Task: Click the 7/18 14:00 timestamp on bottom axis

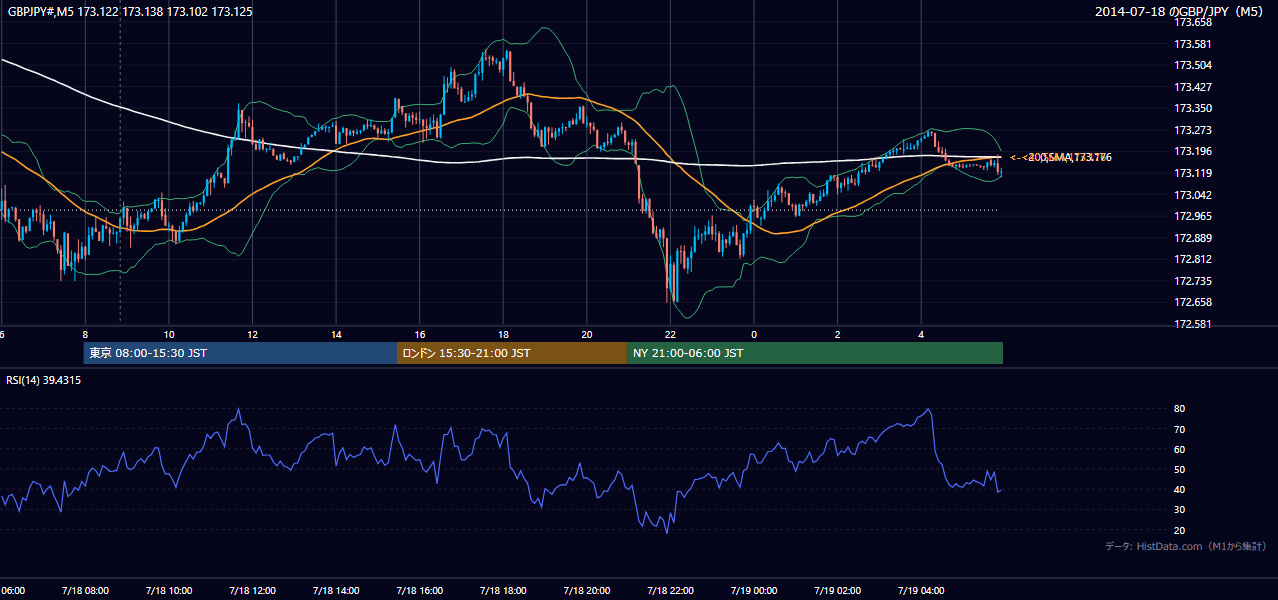Action: [336, 590]
